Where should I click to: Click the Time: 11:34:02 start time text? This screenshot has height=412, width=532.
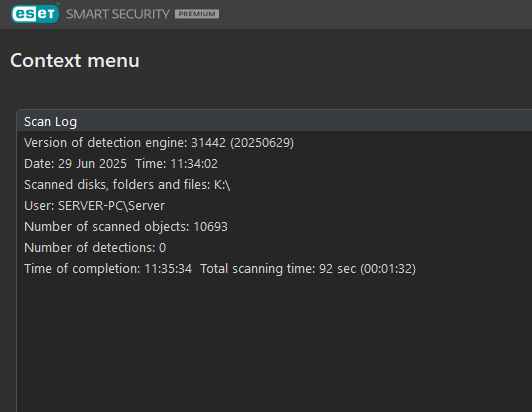tap(176, 164)
